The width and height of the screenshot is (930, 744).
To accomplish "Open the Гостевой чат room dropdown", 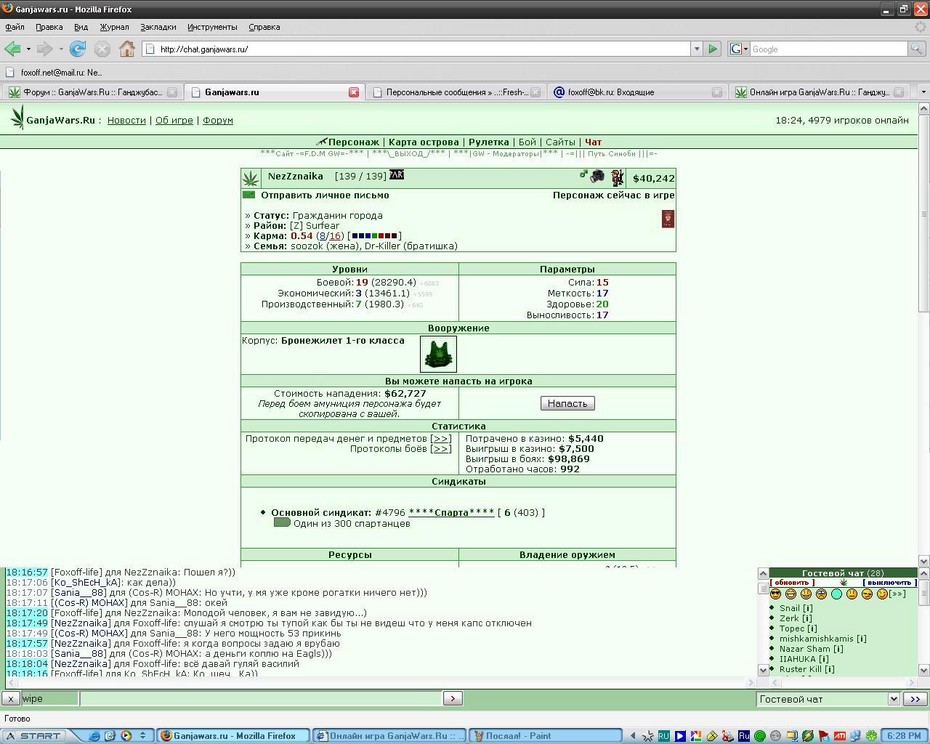I will click(x=893, y=699).
